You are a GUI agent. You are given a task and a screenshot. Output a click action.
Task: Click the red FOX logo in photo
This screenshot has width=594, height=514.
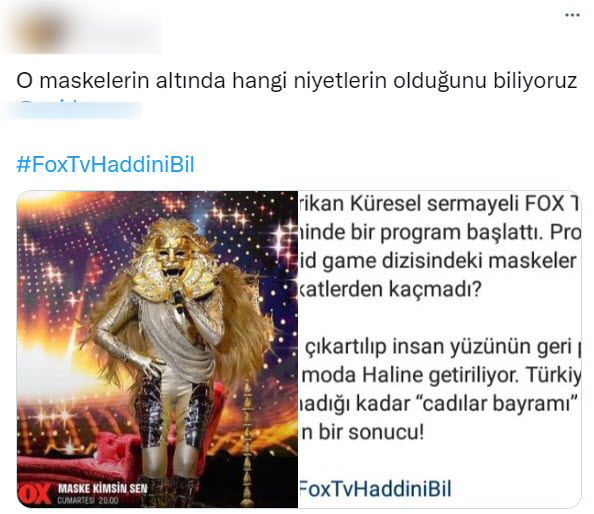(35, 493)
